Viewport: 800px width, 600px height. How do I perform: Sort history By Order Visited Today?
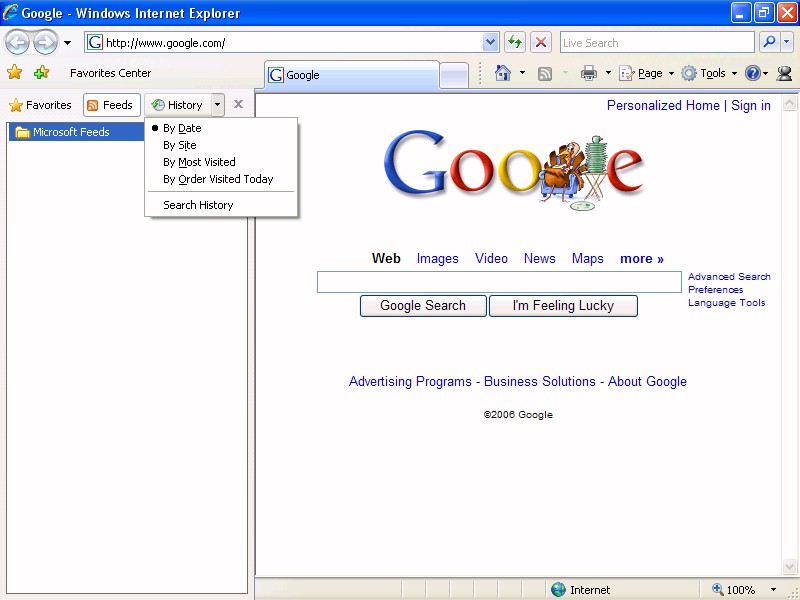click(218, 179)
